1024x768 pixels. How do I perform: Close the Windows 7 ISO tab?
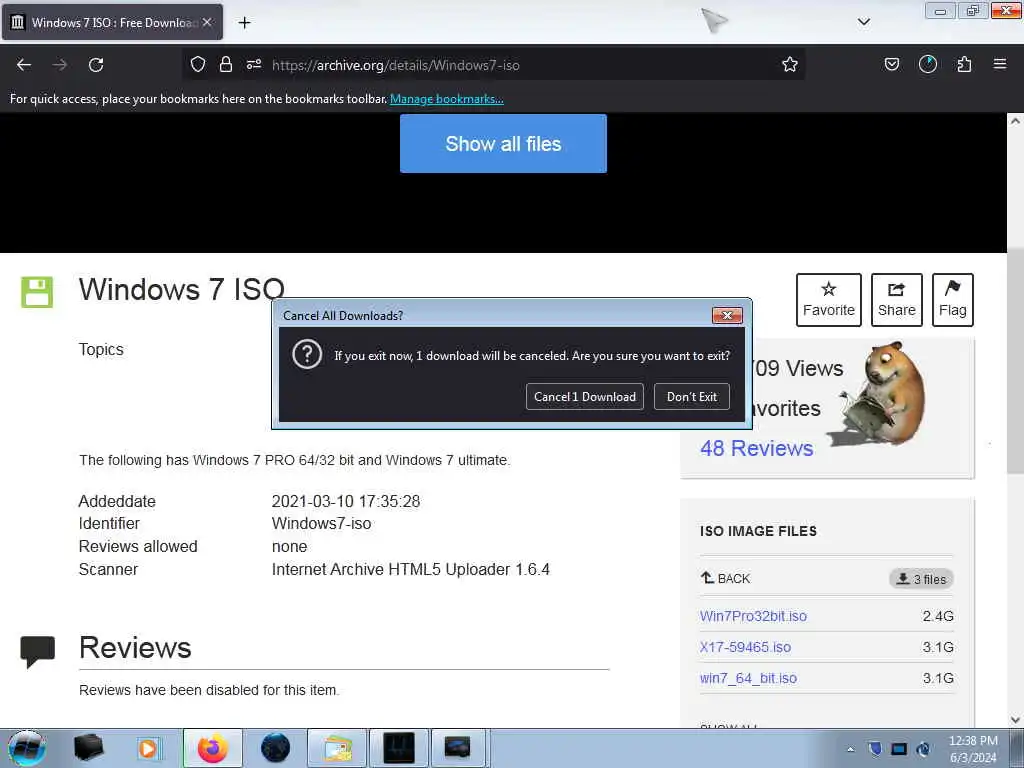point(207,22)
